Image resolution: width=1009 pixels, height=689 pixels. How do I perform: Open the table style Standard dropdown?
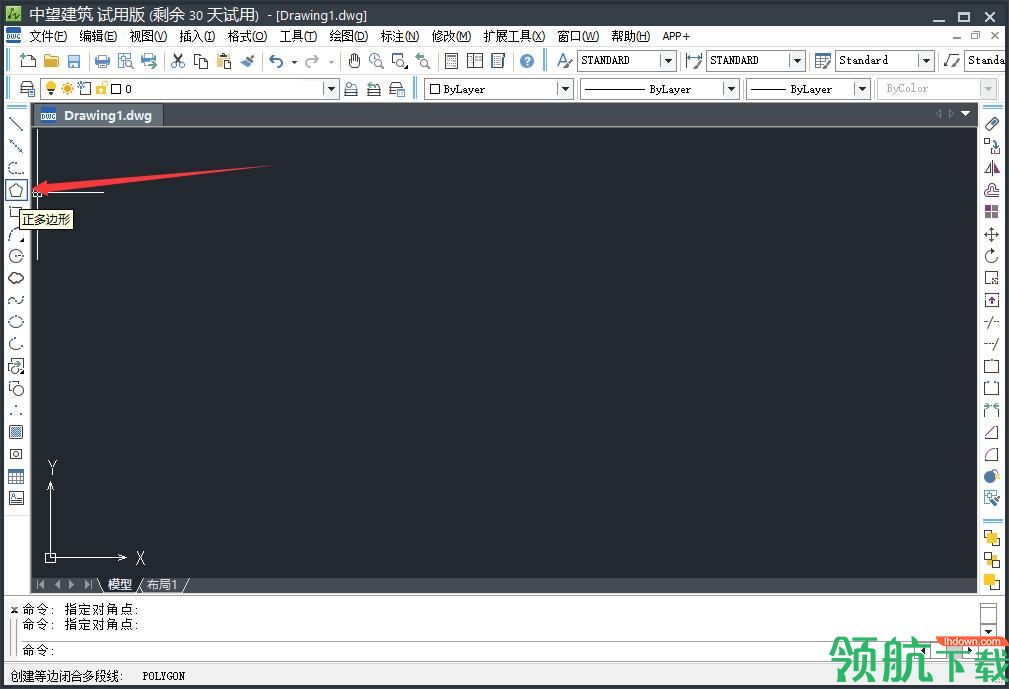pos(926,60)
